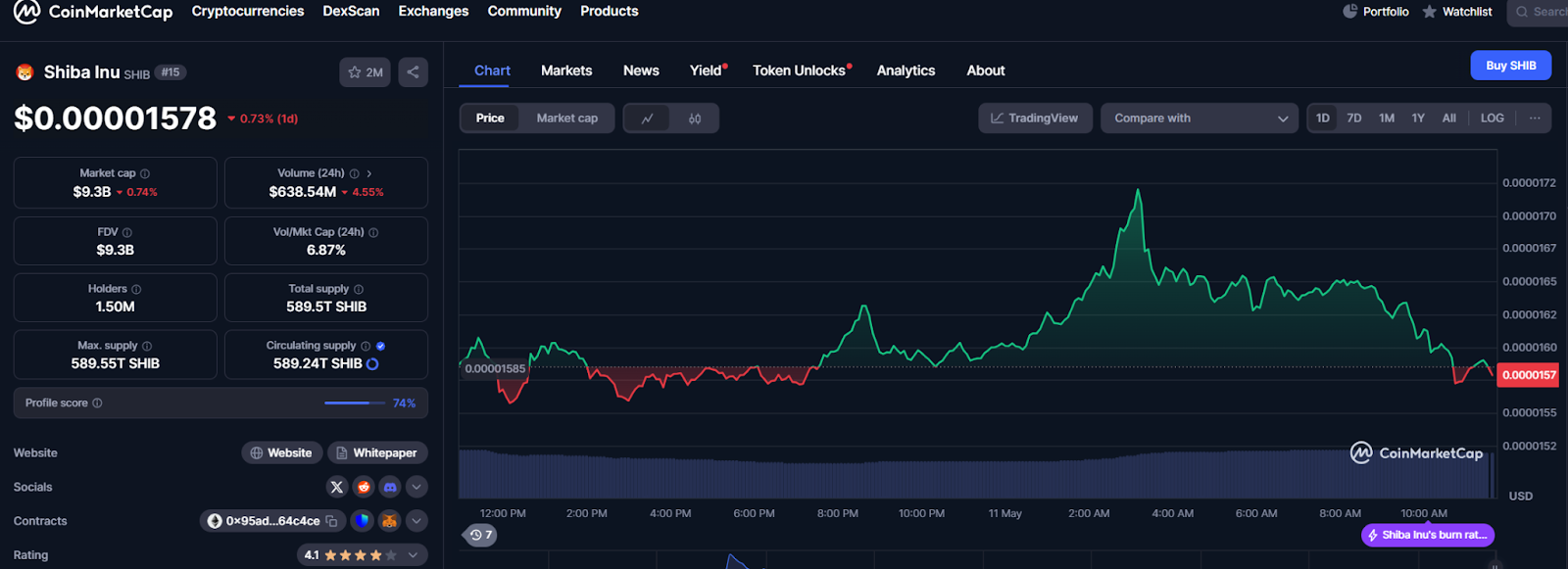The height and width of the screenshot is (569, 1568).
Task: Click the Buy SHIB button
Action: pos(1511,66)
